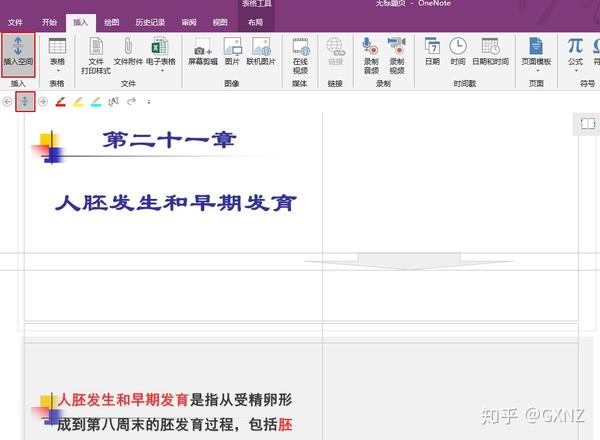The width and height of the screenshot is (600, 440).
Task: Expand the Spreadsheet (电子表格) dropdown
Action: [x=161, y=55]
